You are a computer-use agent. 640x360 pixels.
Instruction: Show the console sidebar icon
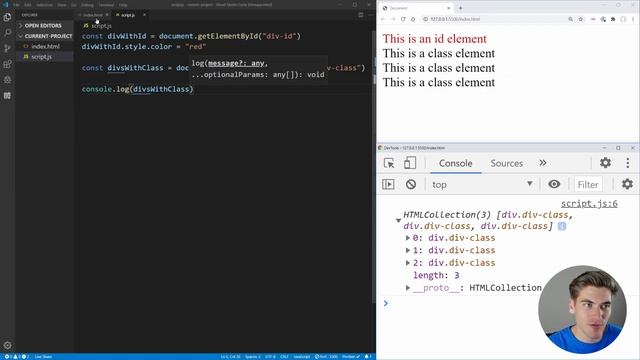tap(388, 184)
